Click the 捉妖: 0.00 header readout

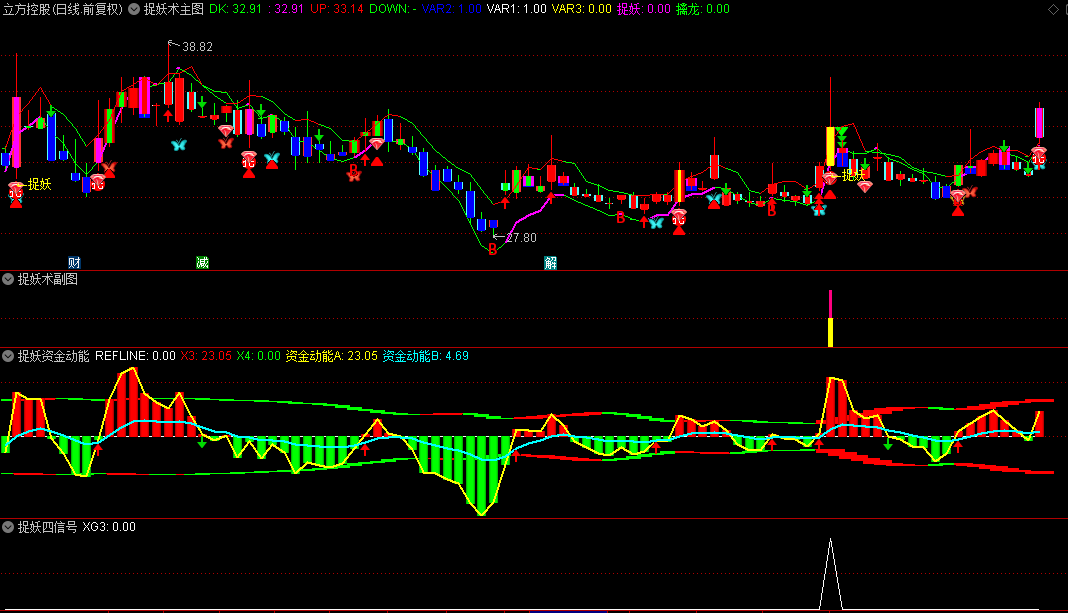644,9
